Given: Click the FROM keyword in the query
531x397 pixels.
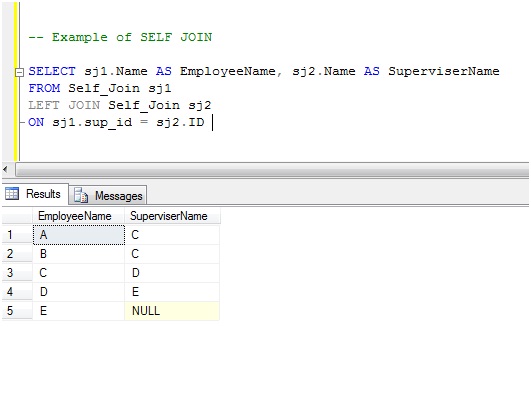Looking at the screenshot, I should 44,88.
